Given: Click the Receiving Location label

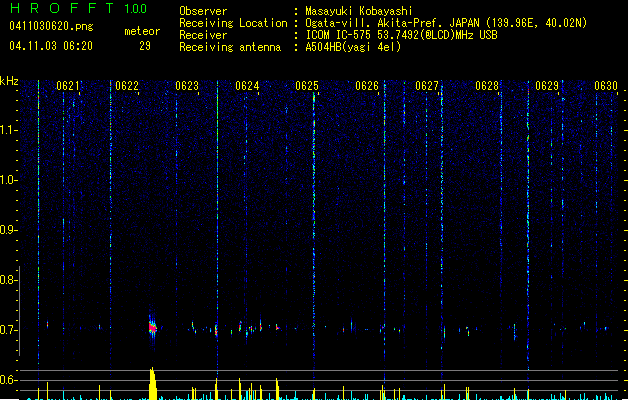Looking at the screenshot, I should 233,23.
